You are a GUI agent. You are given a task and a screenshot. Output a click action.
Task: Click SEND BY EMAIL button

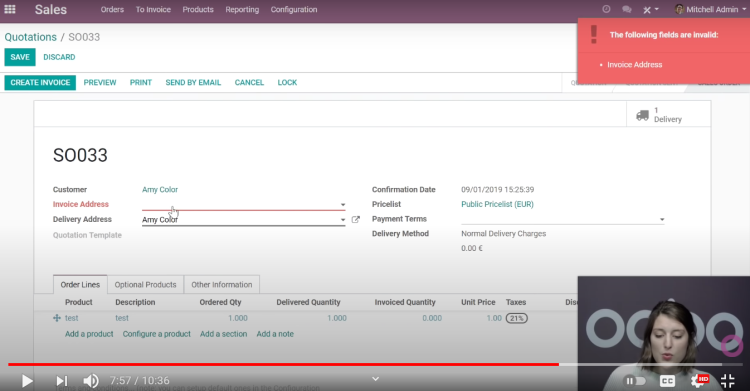[x=193, y=82]
